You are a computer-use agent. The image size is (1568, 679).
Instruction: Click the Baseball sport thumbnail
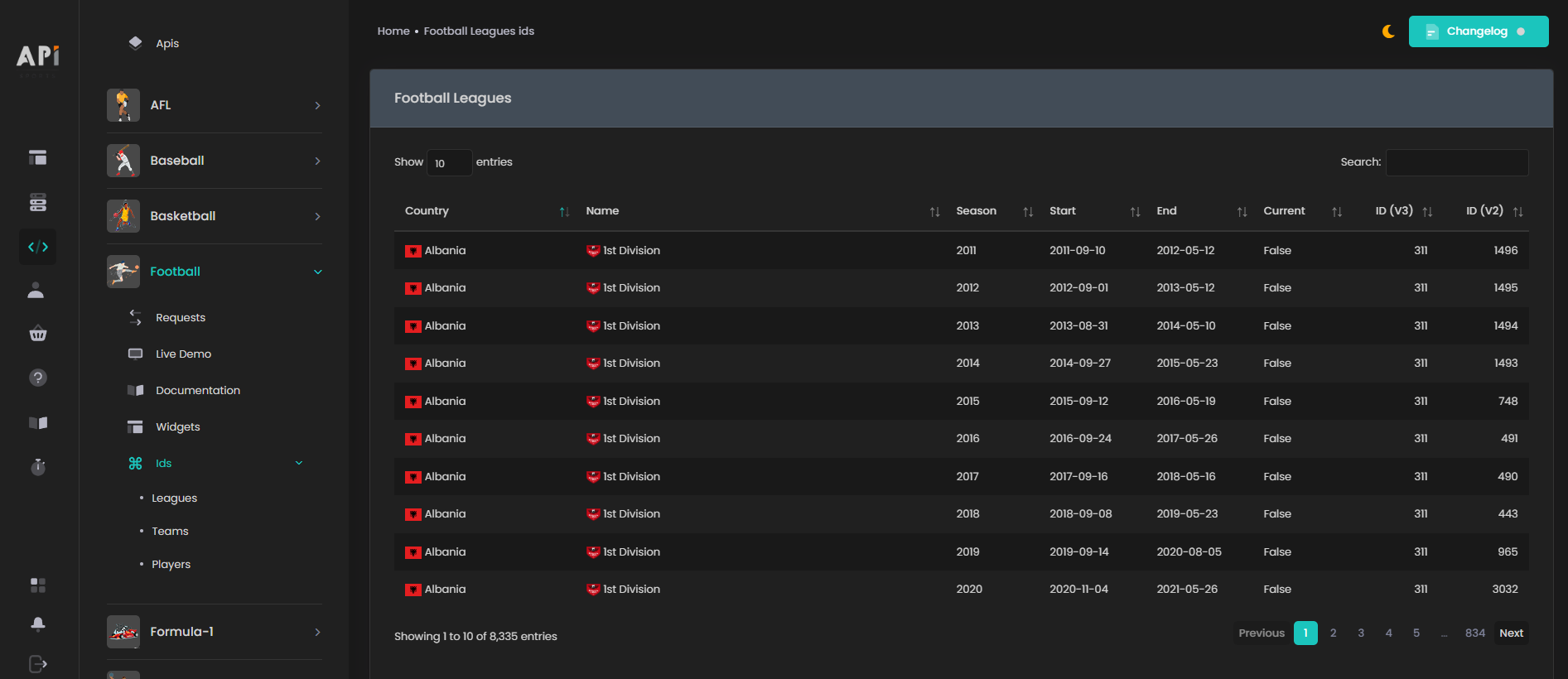(x=123, y=161)
